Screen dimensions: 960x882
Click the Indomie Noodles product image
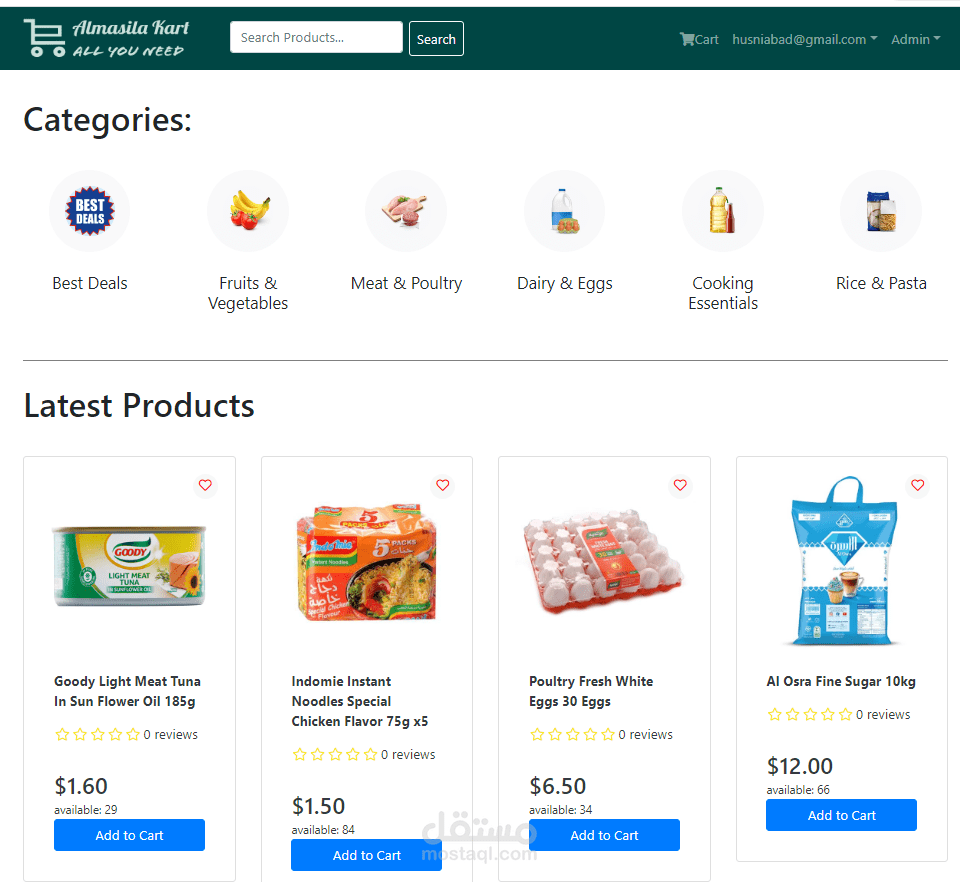[x=367, y=563]
